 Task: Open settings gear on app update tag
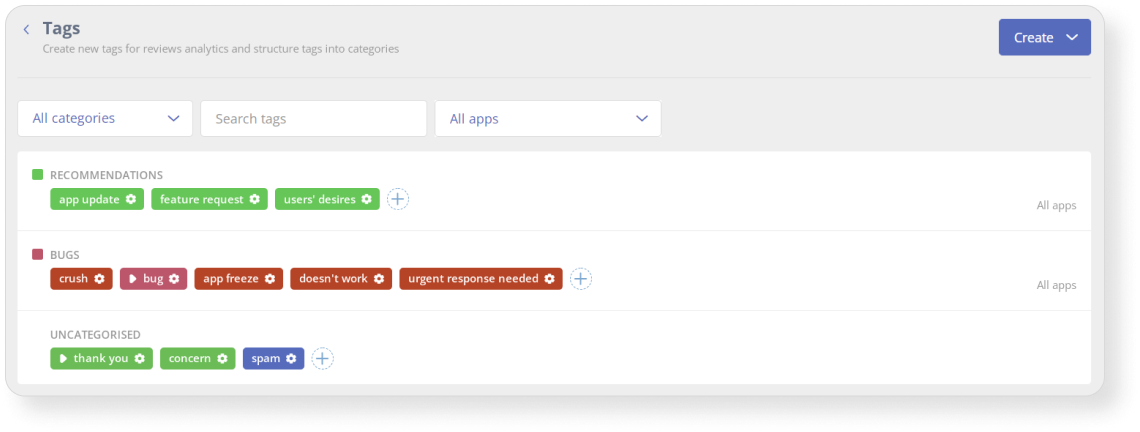pyautogui.click(x=131, y=199)
